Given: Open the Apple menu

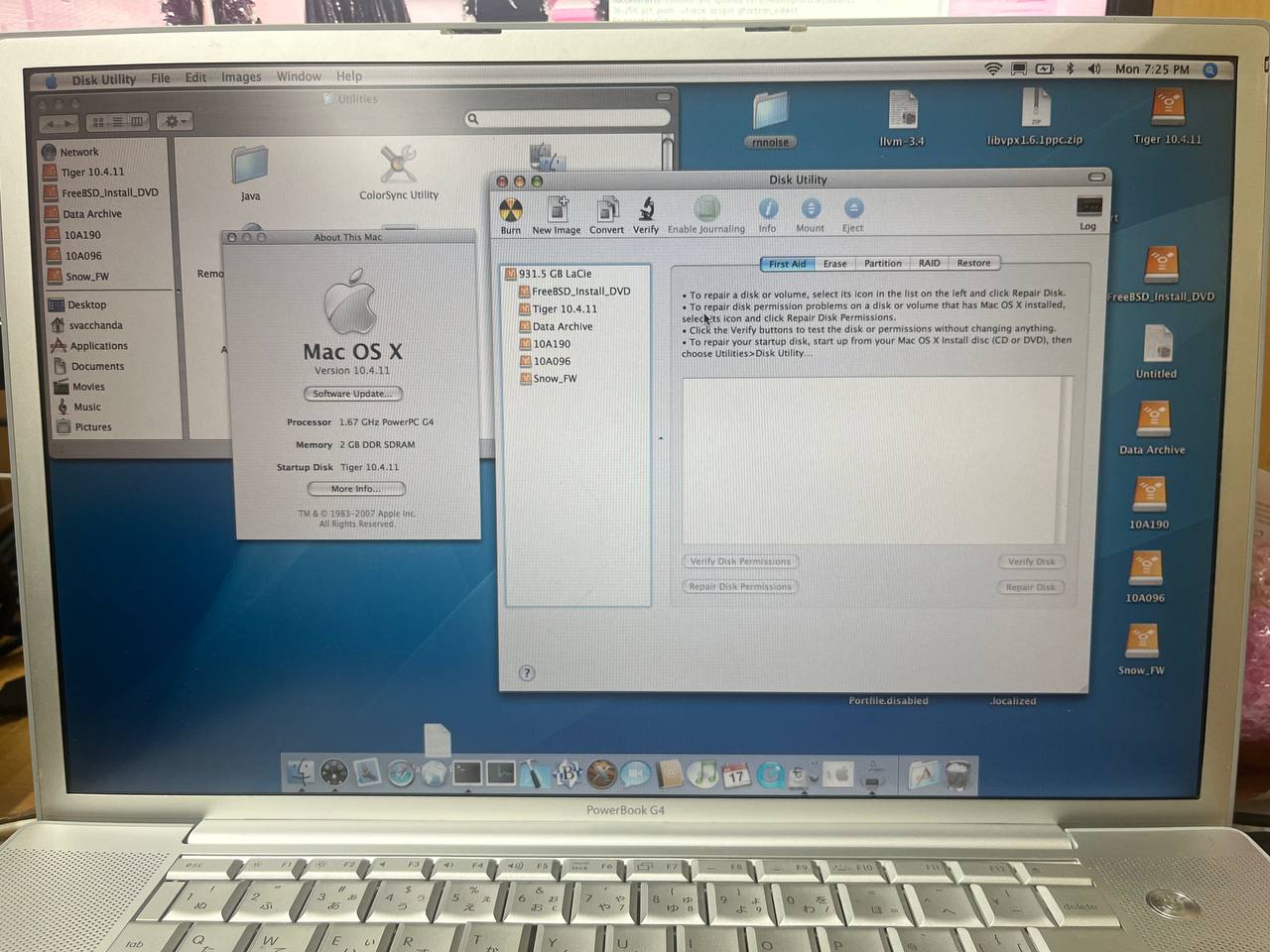Looking at the screenshot, I should tap(52, 80).
